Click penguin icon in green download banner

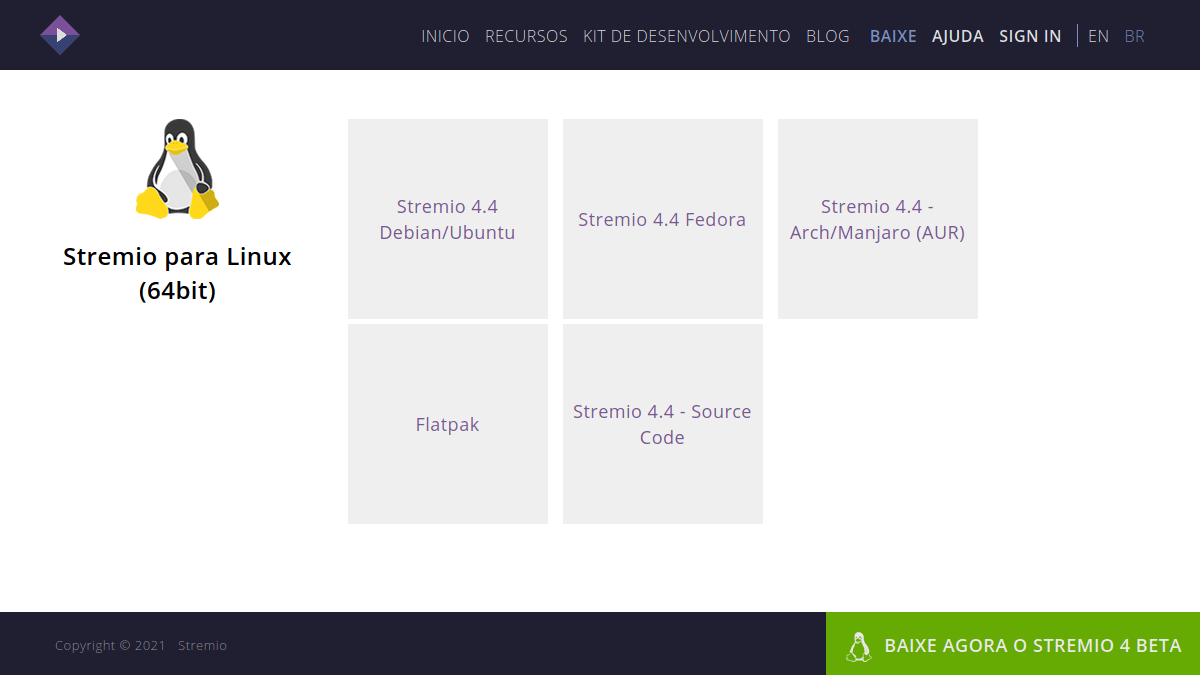tap(858, 646)
